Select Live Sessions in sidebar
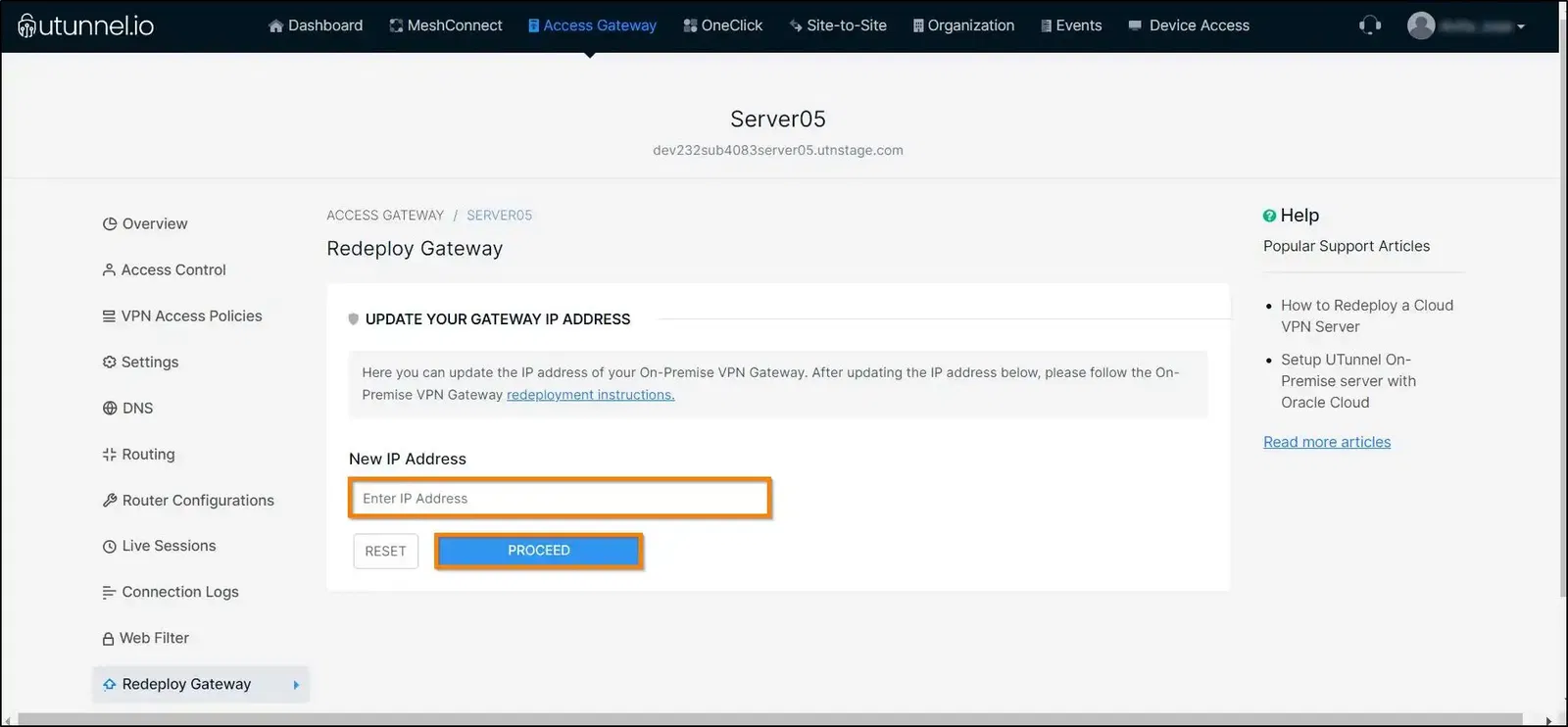 click(169, 546)
